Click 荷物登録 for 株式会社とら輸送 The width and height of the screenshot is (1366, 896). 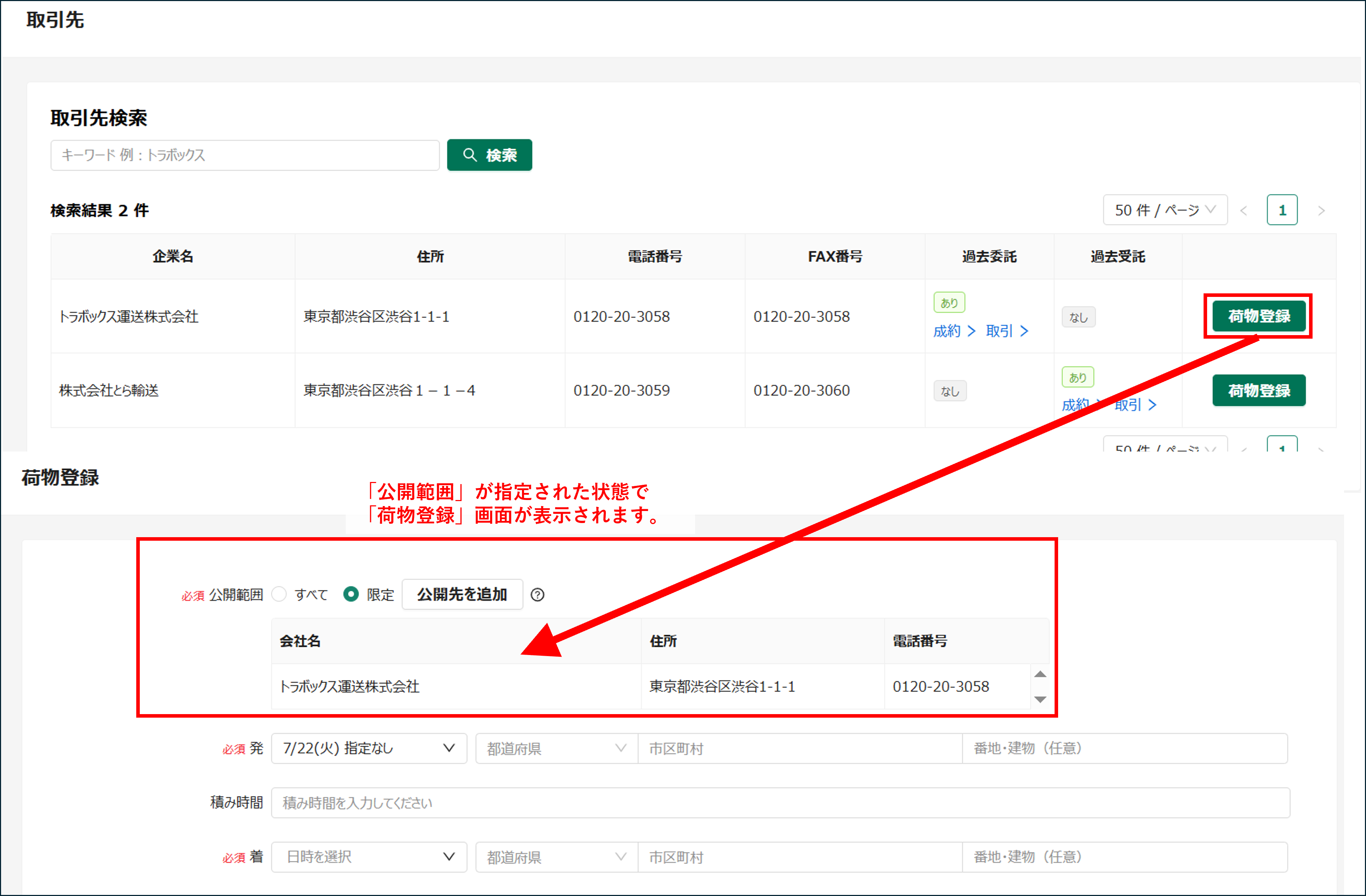click(x=1259, y=390)
